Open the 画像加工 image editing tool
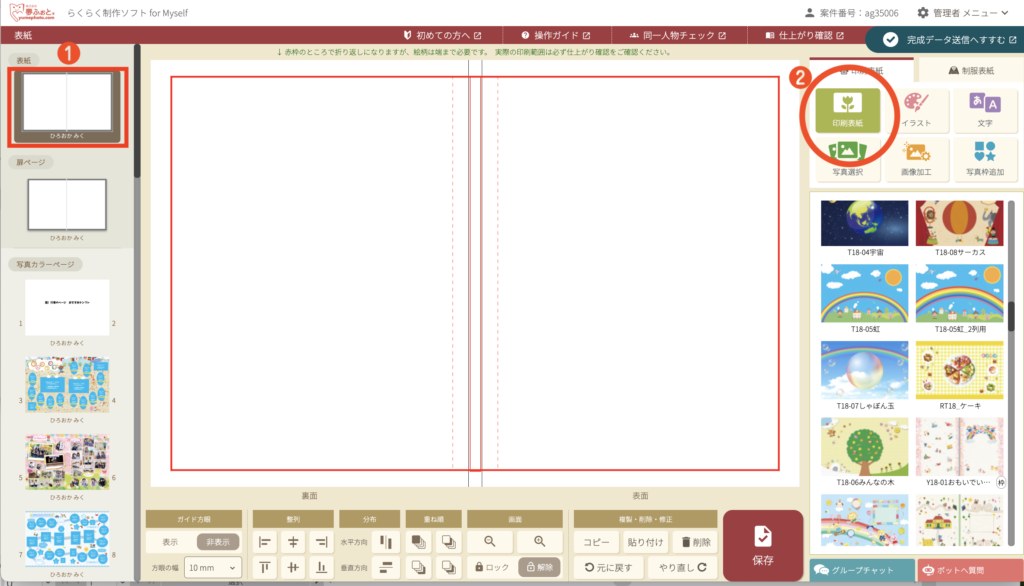Viewport: 1024px width, 586px height. tap(915, 159)
